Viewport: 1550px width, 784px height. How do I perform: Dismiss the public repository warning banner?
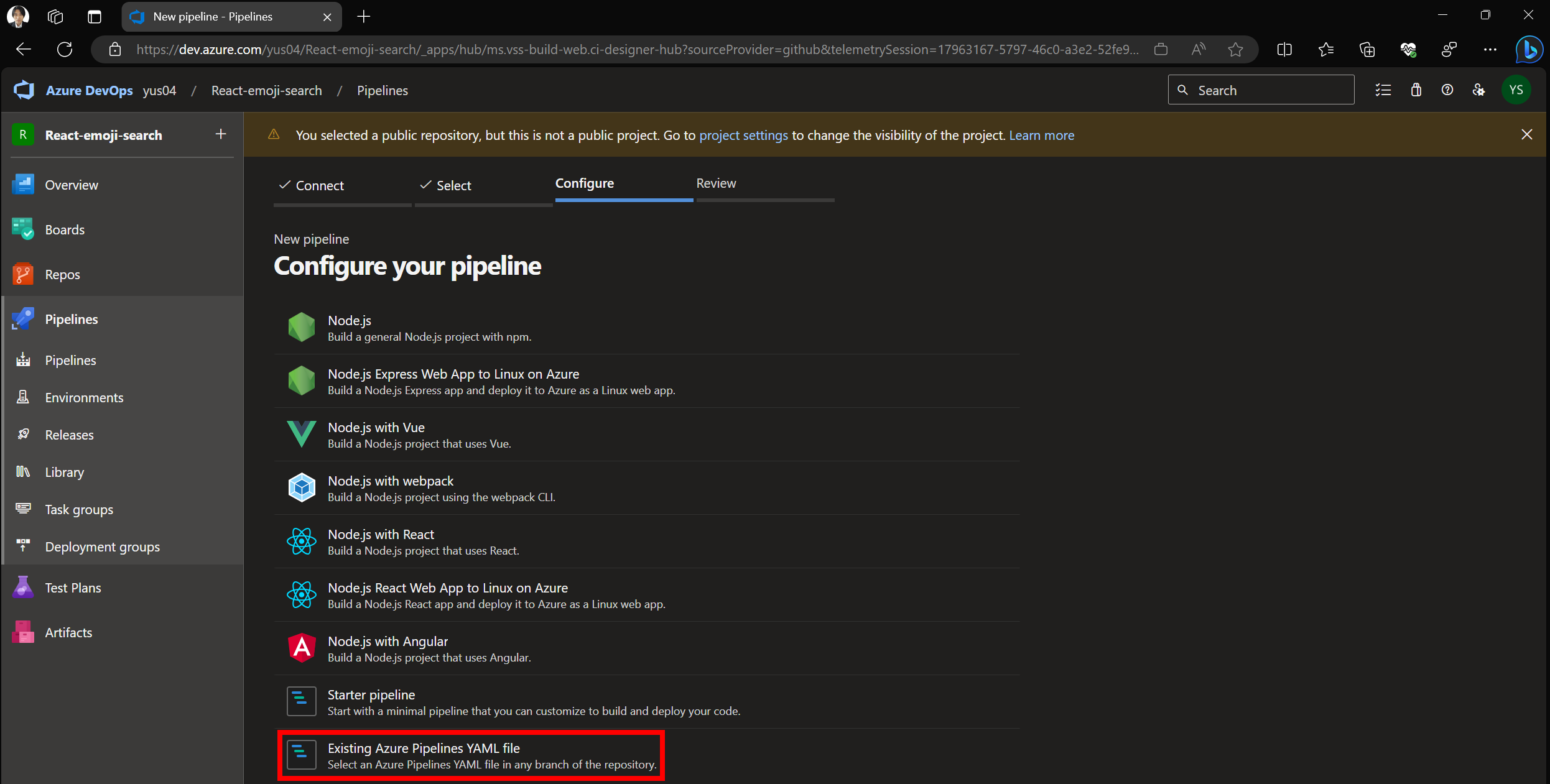coord(1526,134)
